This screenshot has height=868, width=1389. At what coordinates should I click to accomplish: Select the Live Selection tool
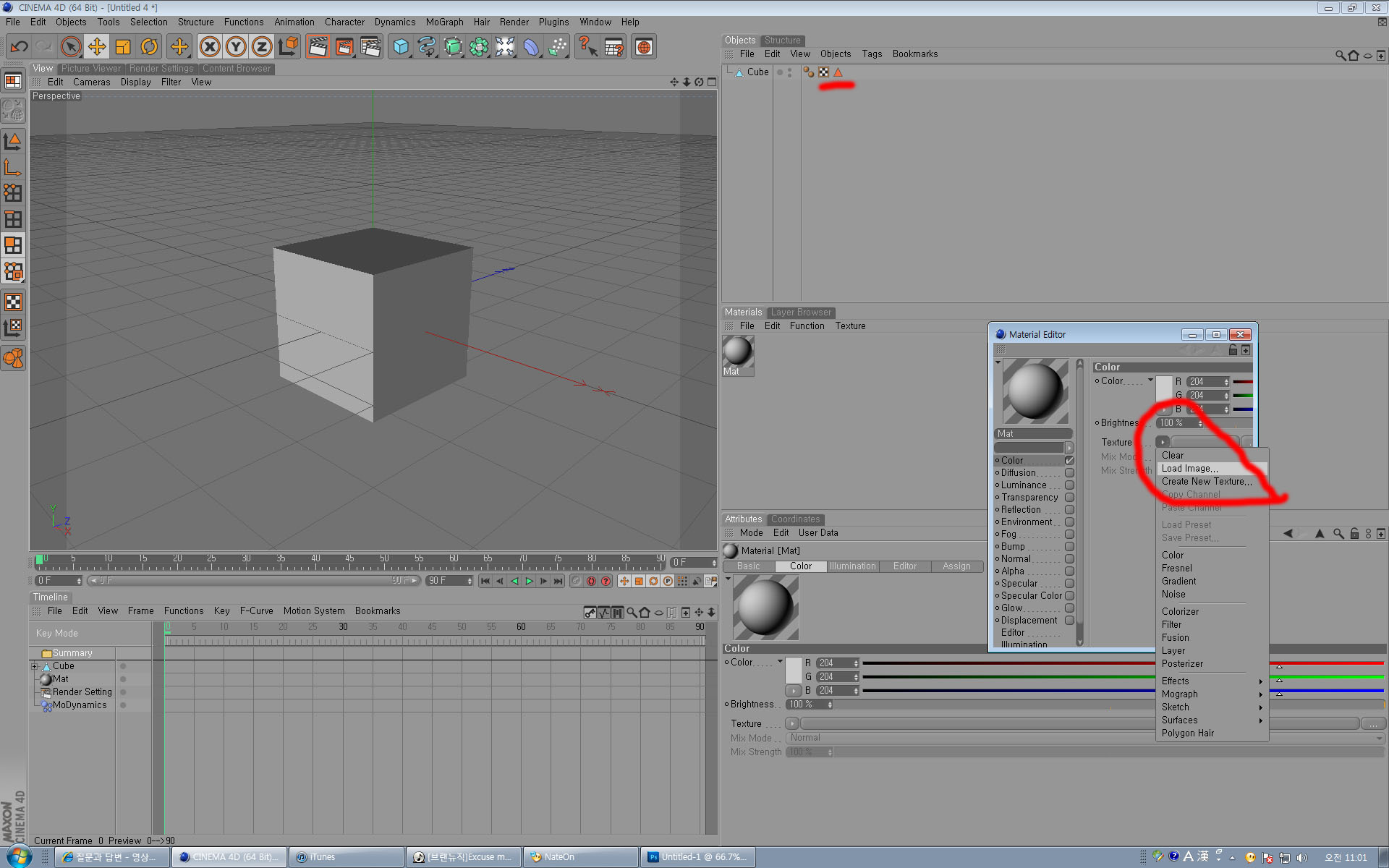pyautogui.click(x=70, y=47)
